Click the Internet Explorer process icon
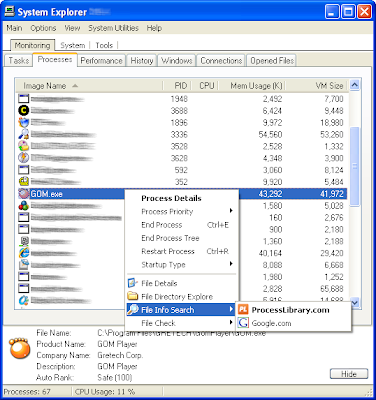Viewport: 376px width, 400px height. click(x=23, y=253)
